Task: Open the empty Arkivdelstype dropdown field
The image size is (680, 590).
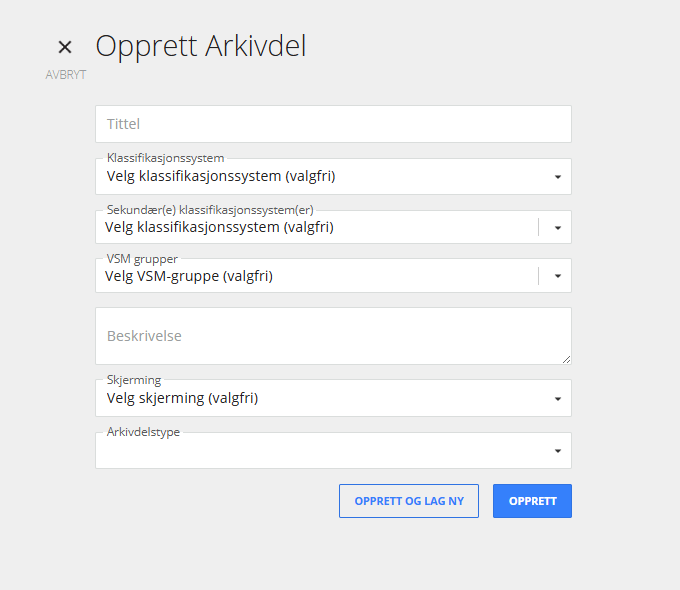Action: 333,450
